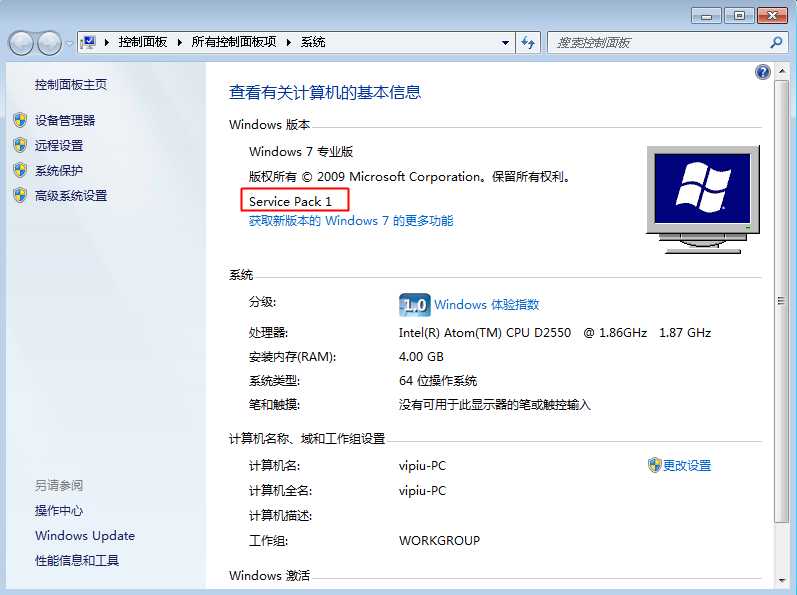Open help via blue question mark icon
The image size is (797, 595).
(762, 72)
